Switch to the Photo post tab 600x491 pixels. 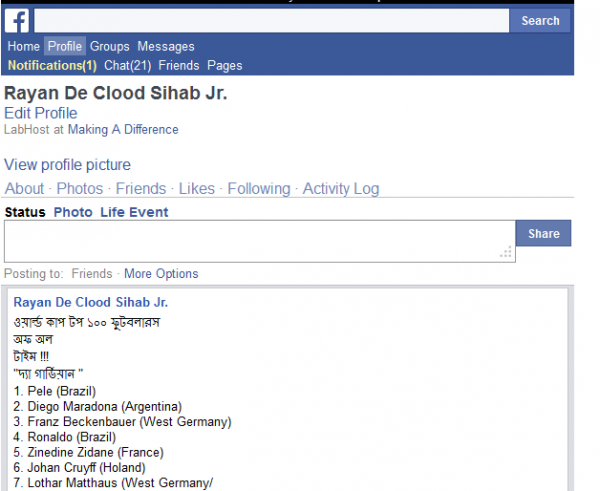point(73,212)
